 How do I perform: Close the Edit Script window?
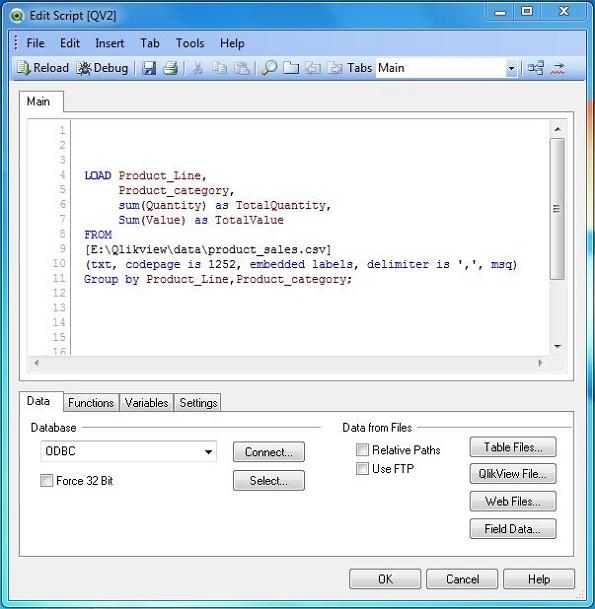pos(564,12)
